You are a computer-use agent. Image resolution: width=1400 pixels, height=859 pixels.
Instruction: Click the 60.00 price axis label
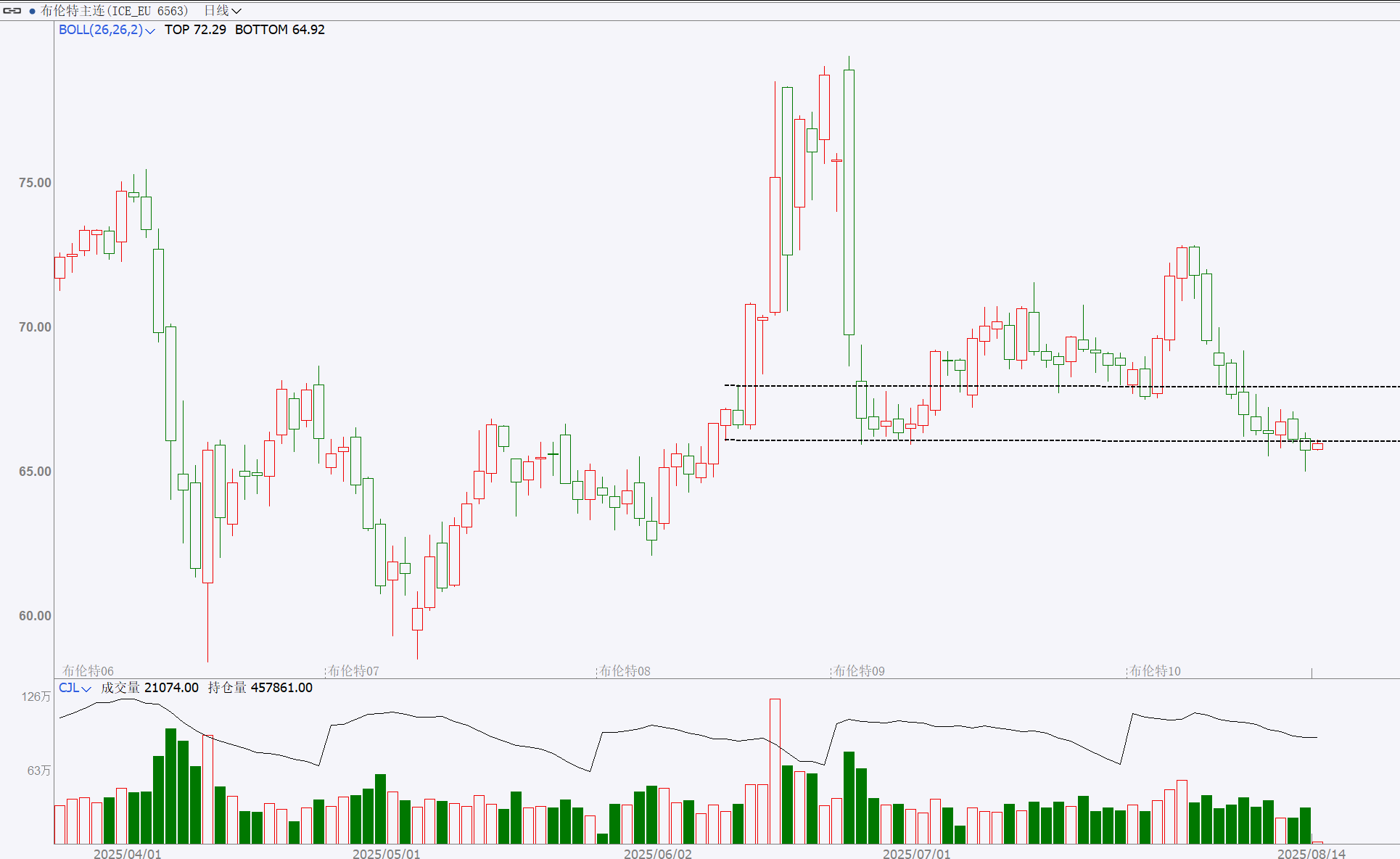pos(35,616)
